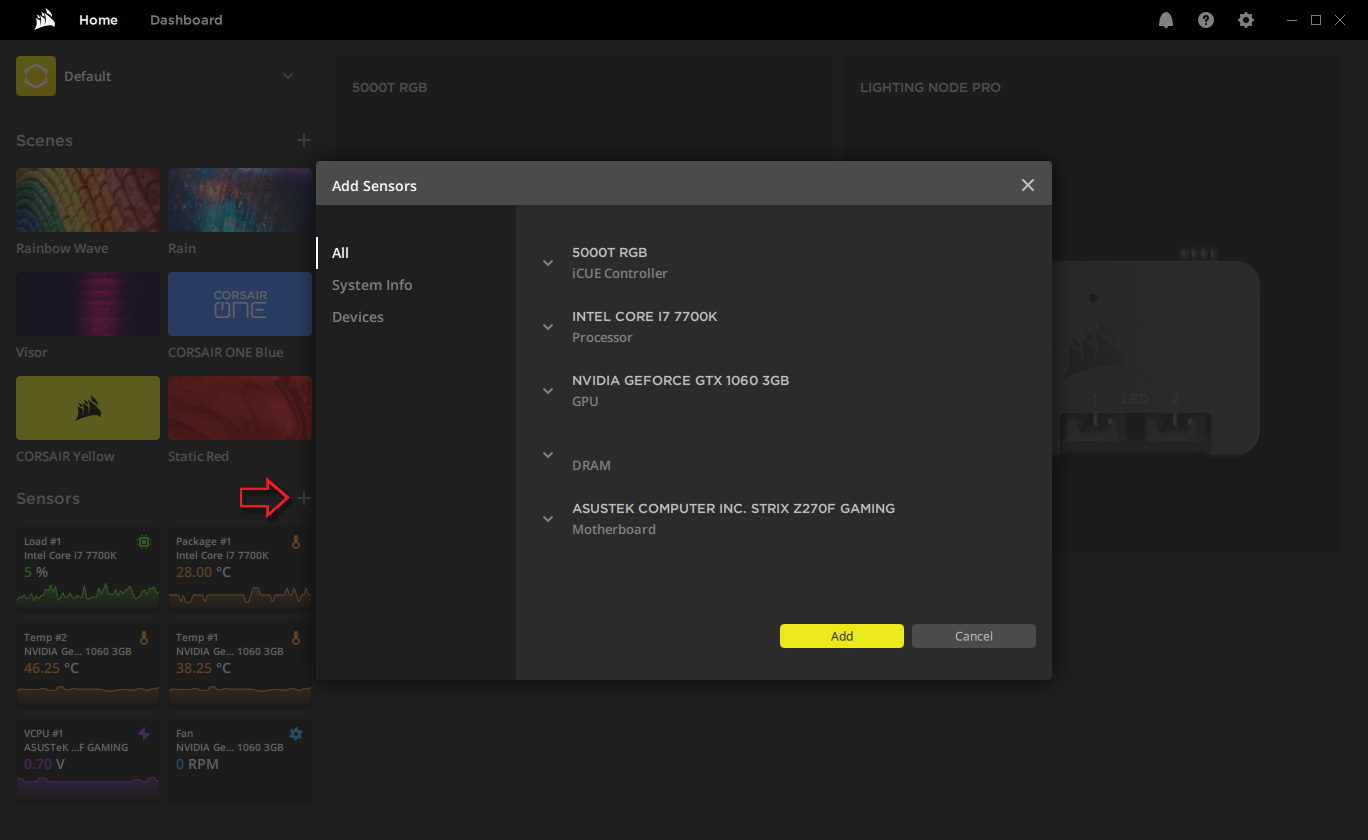Apply the Rain scene
This screenshot has width=1368, height=840.
click(240, 200)
